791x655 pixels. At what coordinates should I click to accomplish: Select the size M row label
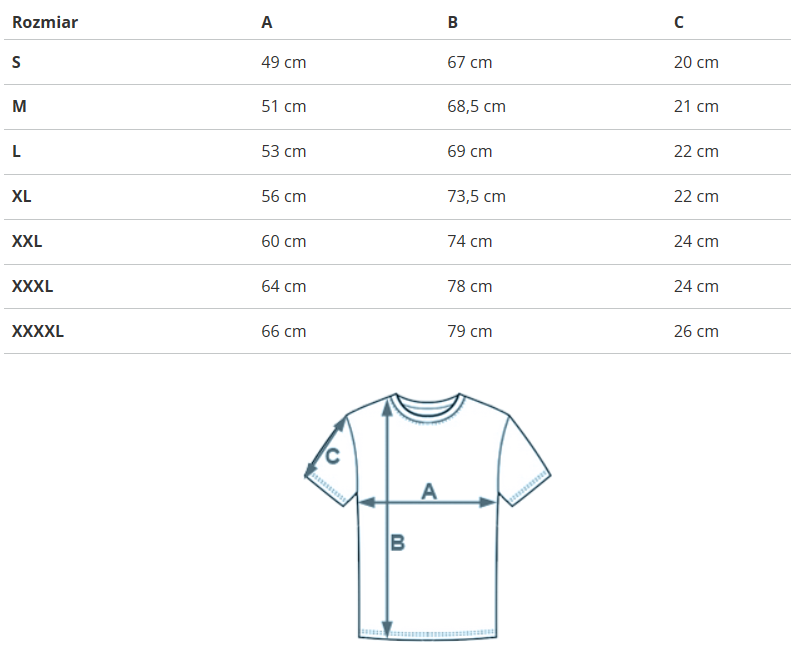click(19, 107)
